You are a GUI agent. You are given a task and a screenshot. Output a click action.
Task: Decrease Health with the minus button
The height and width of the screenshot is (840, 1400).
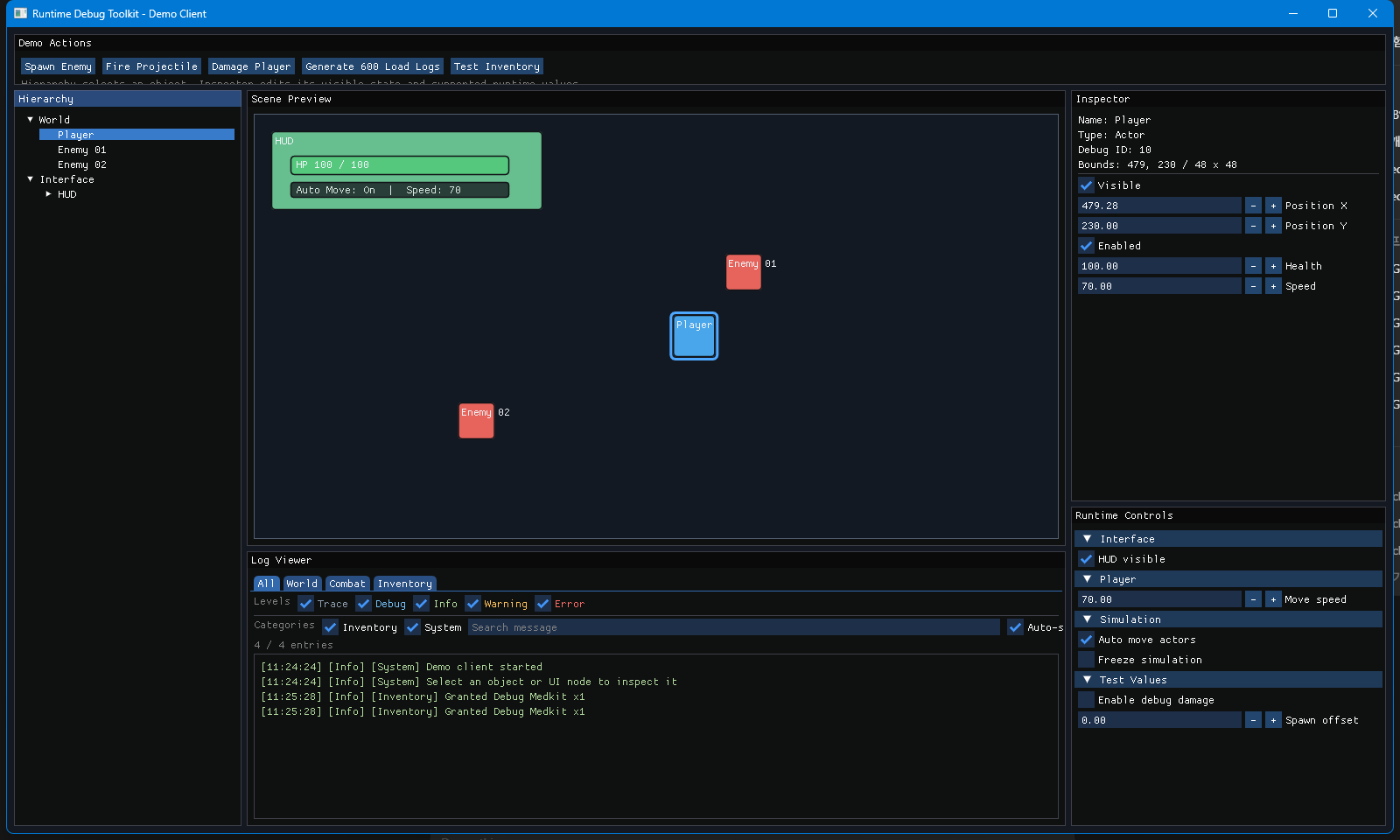(x=1253, y=266)
